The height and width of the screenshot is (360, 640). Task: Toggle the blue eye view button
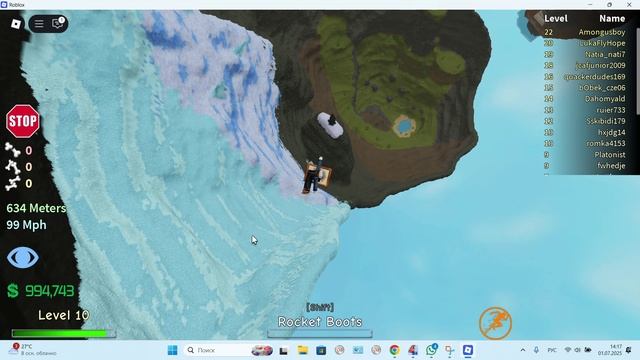point(23,258)
